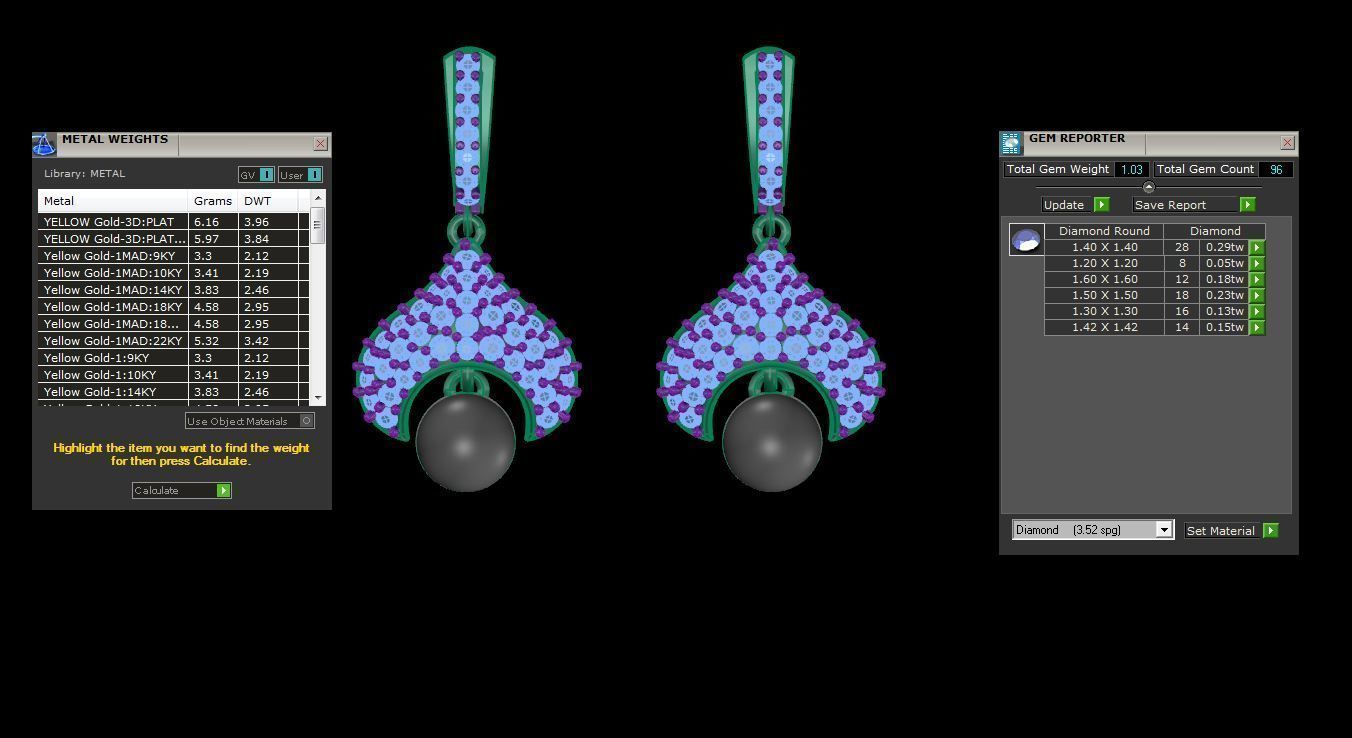Select the Yellow Gold-1:9KY row
This screenshot has height=738, width=1352.
tap(173, 358)
